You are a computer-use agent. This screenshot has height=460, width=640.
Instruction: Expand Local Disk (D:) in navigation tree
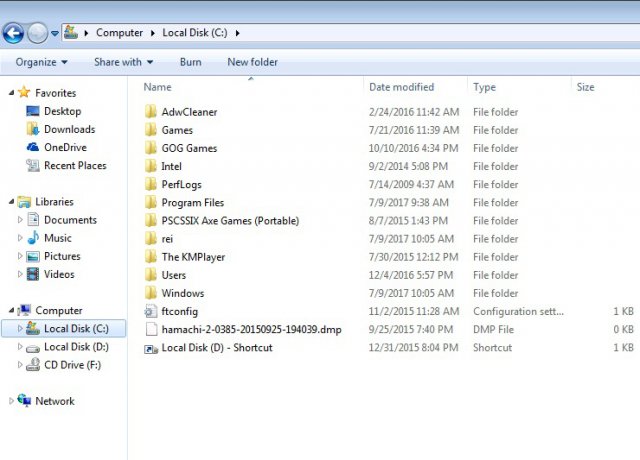pos(20,347)
